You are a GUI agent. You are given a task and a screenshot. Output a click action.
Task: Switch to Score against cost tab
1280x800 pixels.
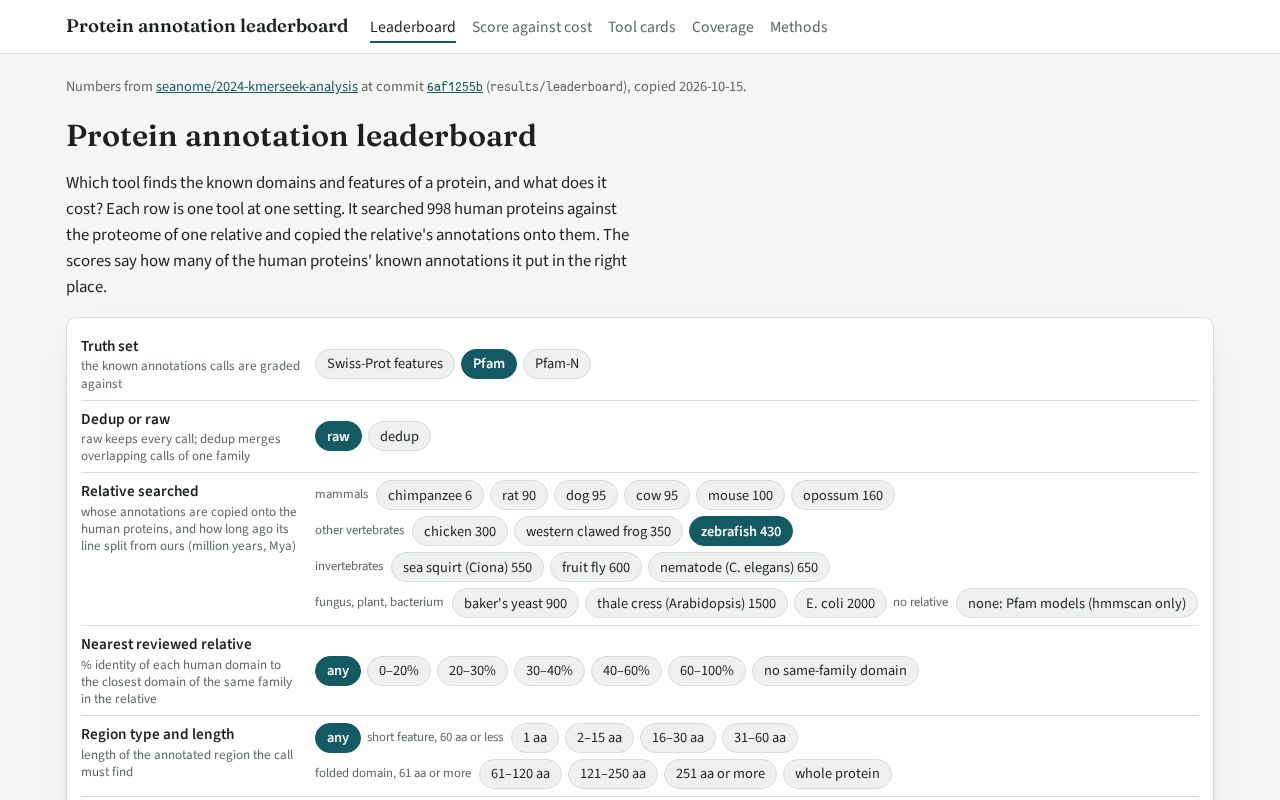point(532,27)
